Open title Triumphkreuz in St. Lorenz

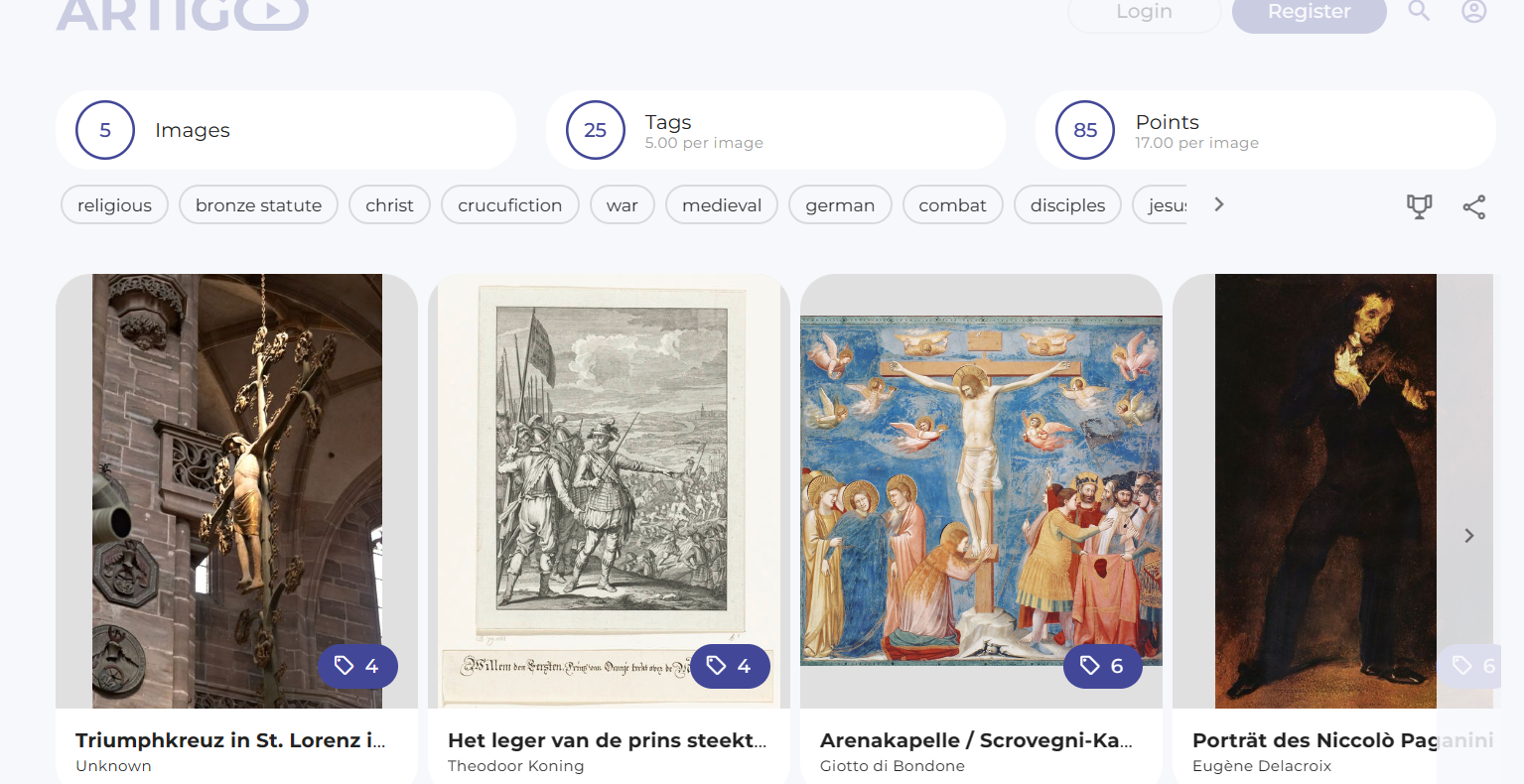[x=230, y=740]
